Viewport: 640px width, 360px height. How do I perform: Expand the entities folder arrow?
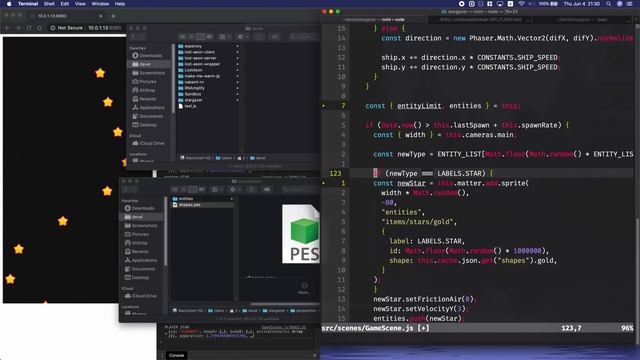pyautogui.click(x=231, y=199)
